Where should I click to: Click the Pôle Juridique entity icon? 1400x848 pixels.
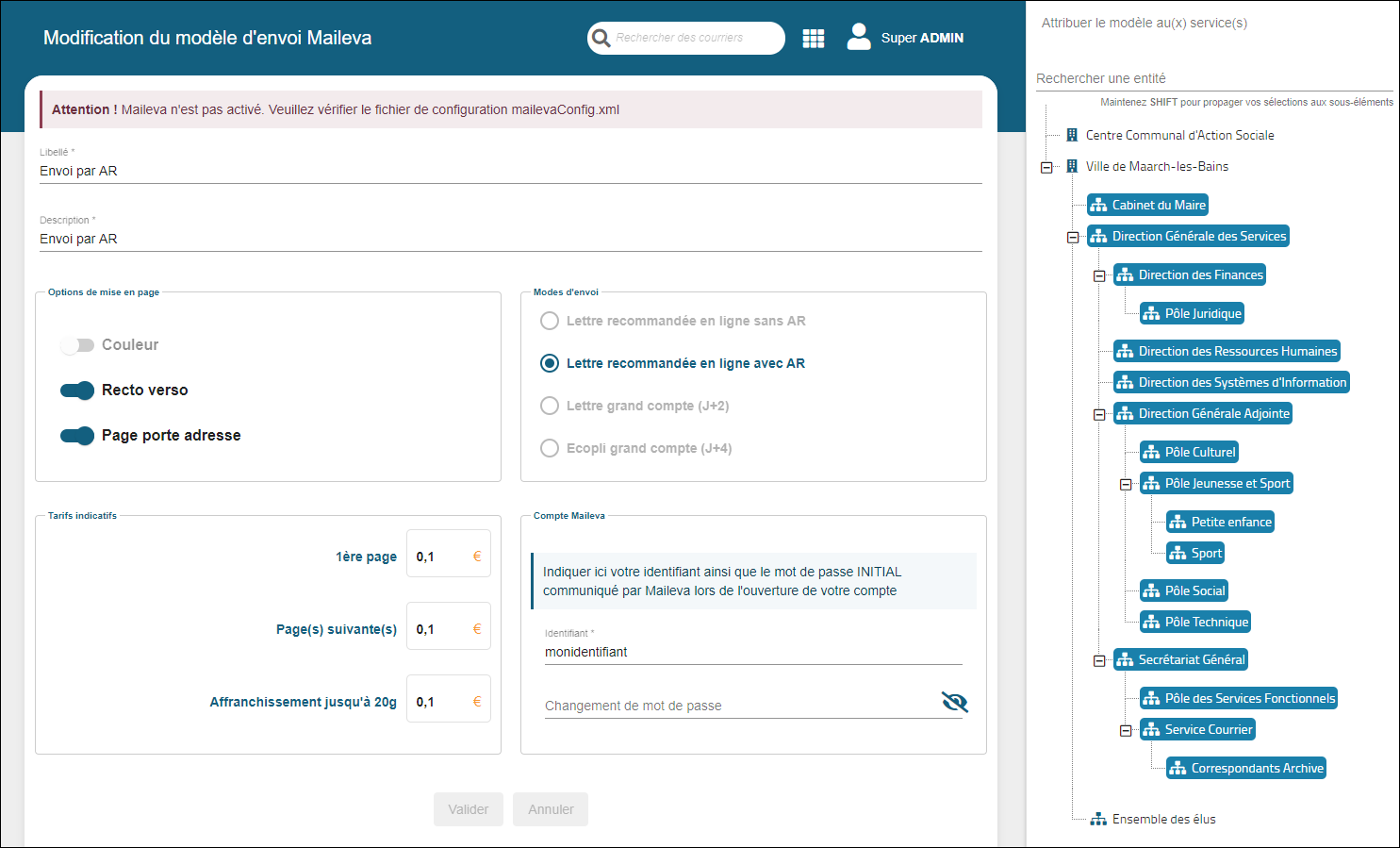1152,314
